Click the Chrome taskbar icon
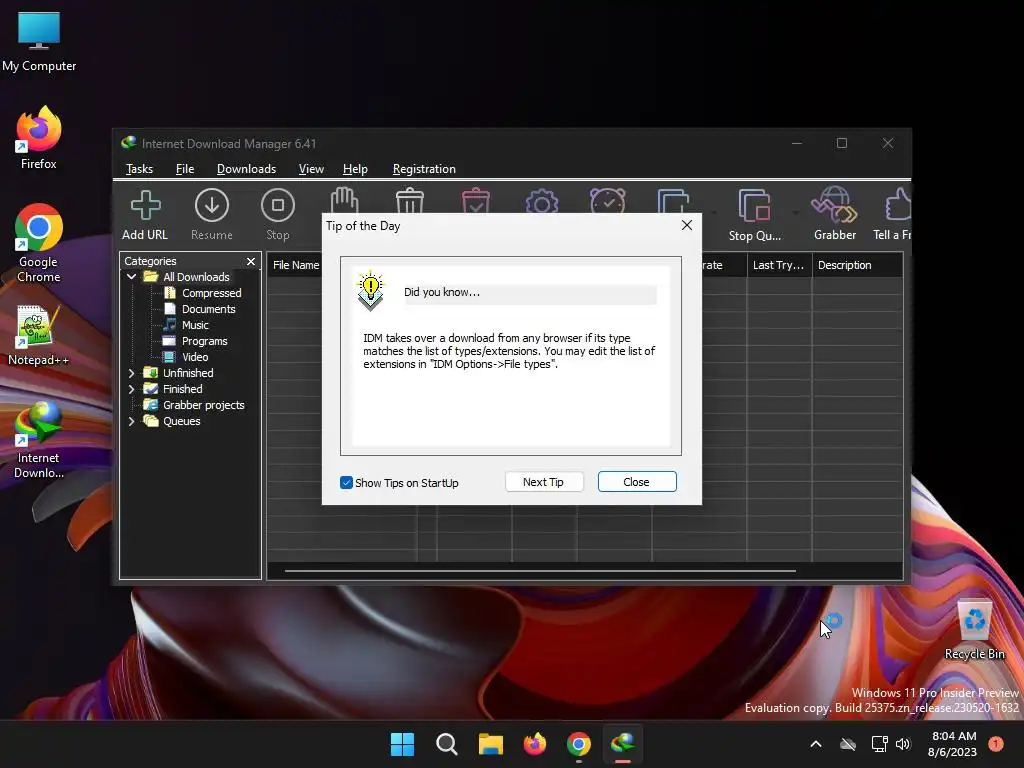This screenshot has width=1024, height=768. tap(579, 744)
